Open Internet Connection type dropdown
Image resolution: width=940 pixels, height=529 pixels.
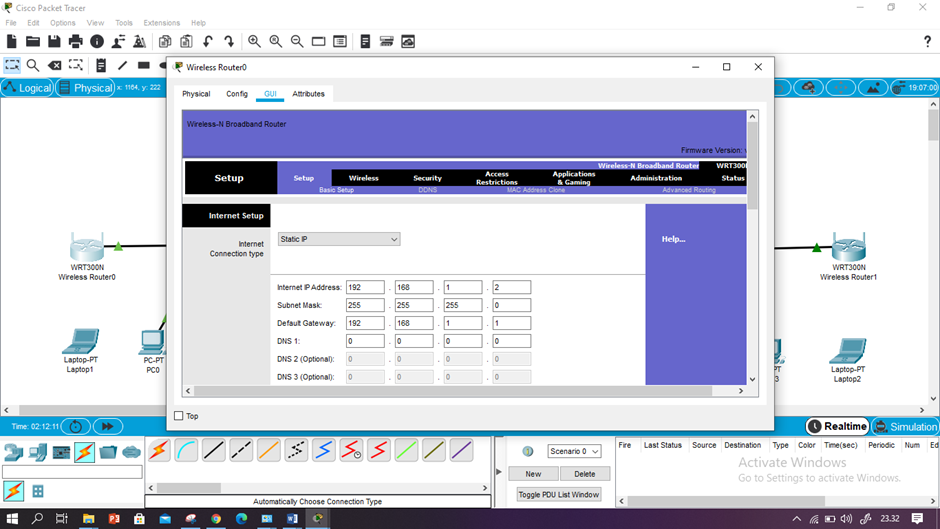tap(339, 239)
